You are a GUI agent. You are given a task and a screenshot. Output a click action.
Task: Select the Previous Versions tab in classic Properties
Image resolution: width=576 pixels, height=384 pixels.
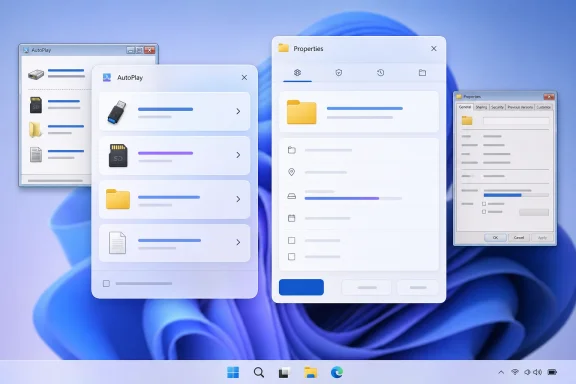(x=520, y=107)
